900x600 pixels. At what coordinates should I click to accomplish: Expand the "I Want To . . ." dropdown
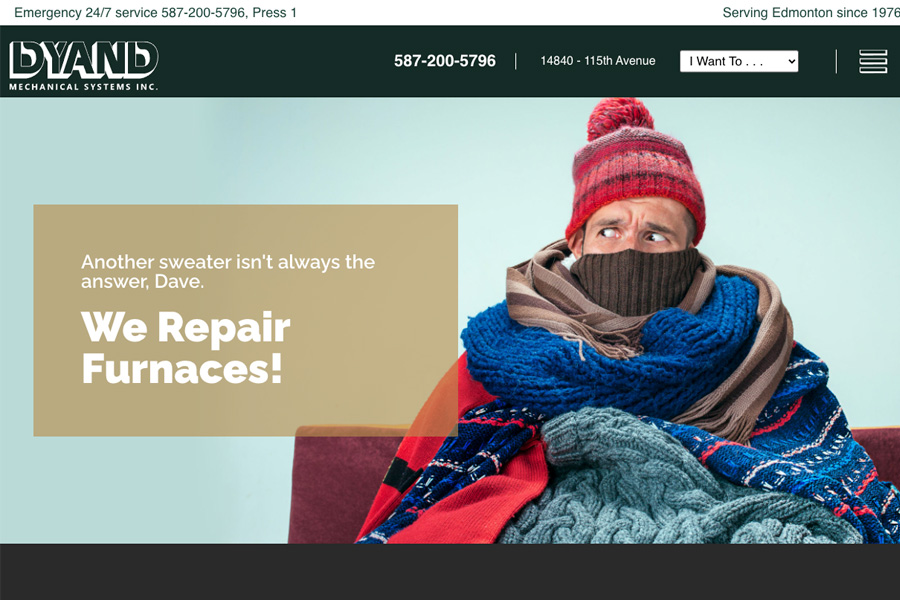tap(739, 61)
